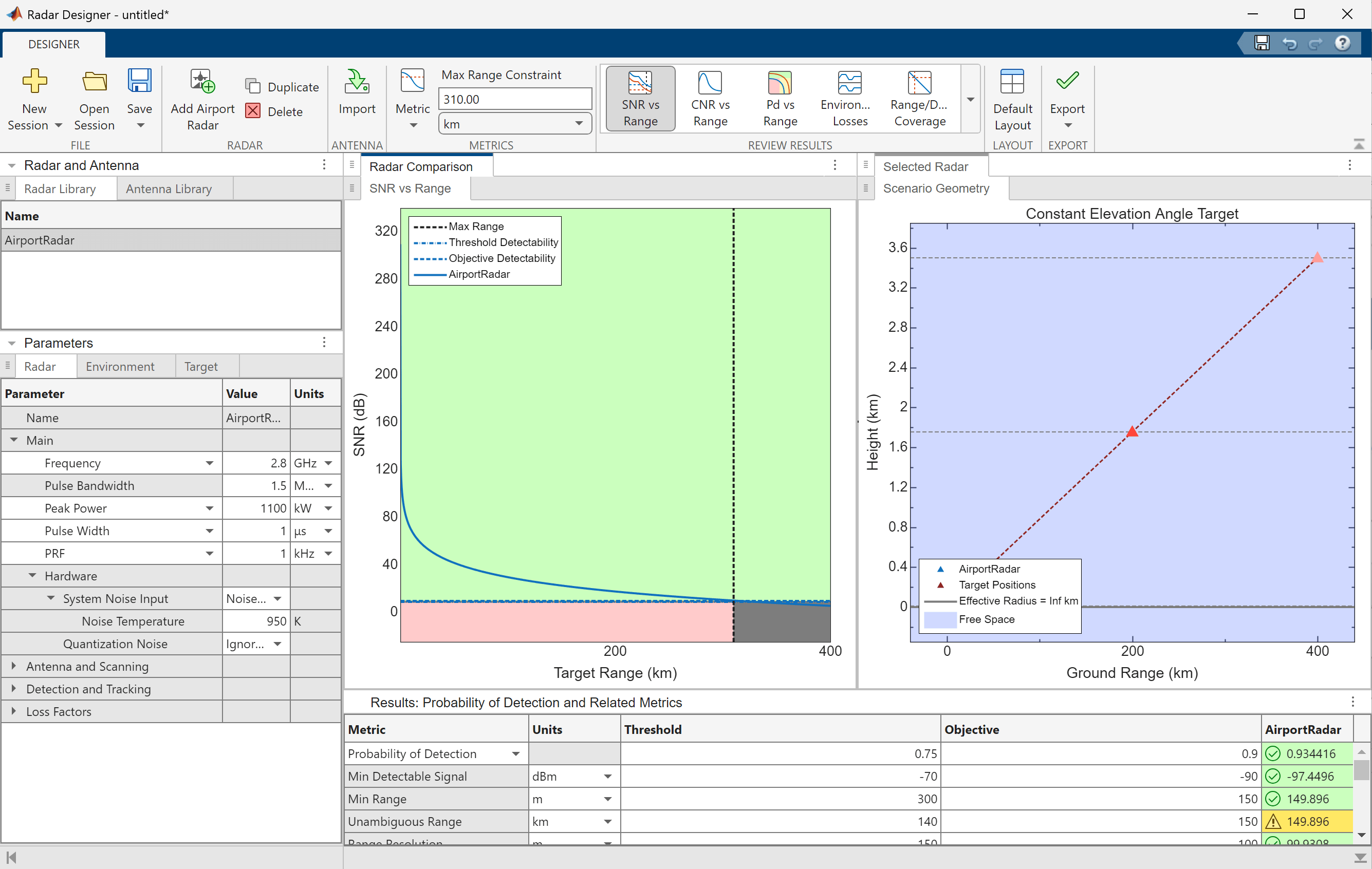Click the Max Range Constraint input field
This screenshot has height=869, width=1372.
click(x=515, y=99)
